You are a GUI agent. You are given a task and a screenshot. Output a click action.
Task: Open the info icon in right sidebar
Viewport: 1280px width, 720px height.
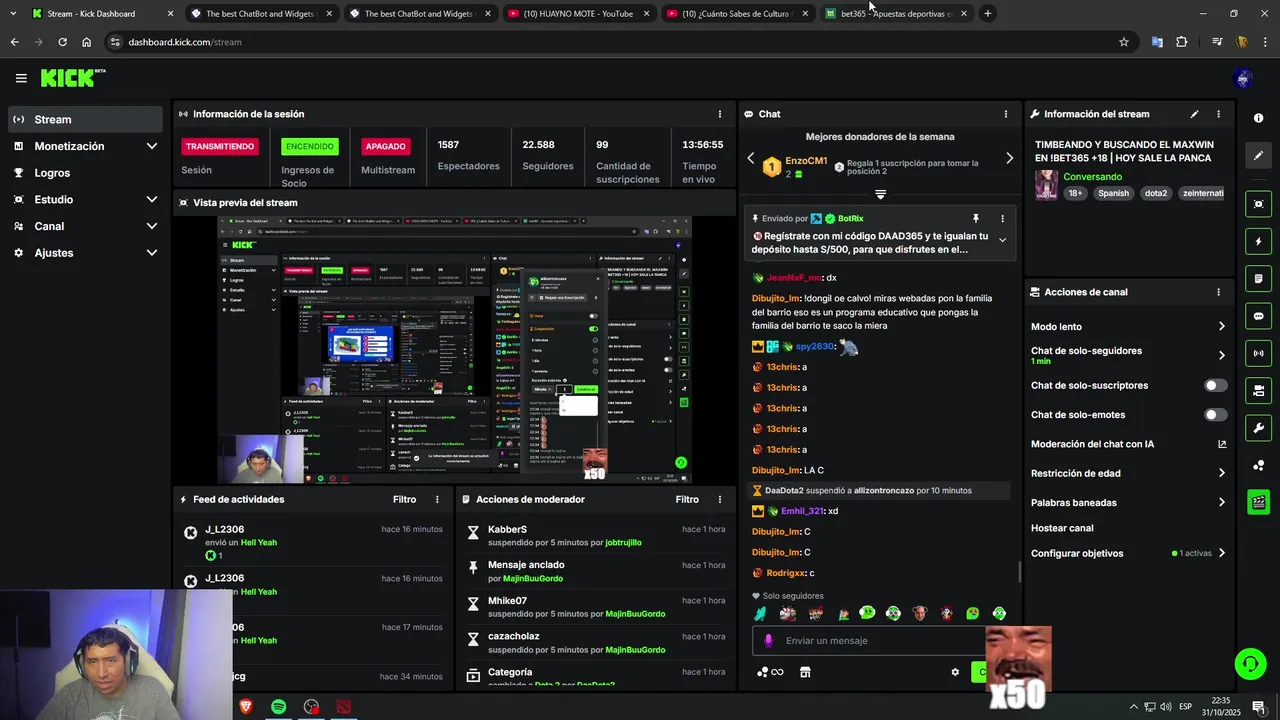pos(1258,118)
